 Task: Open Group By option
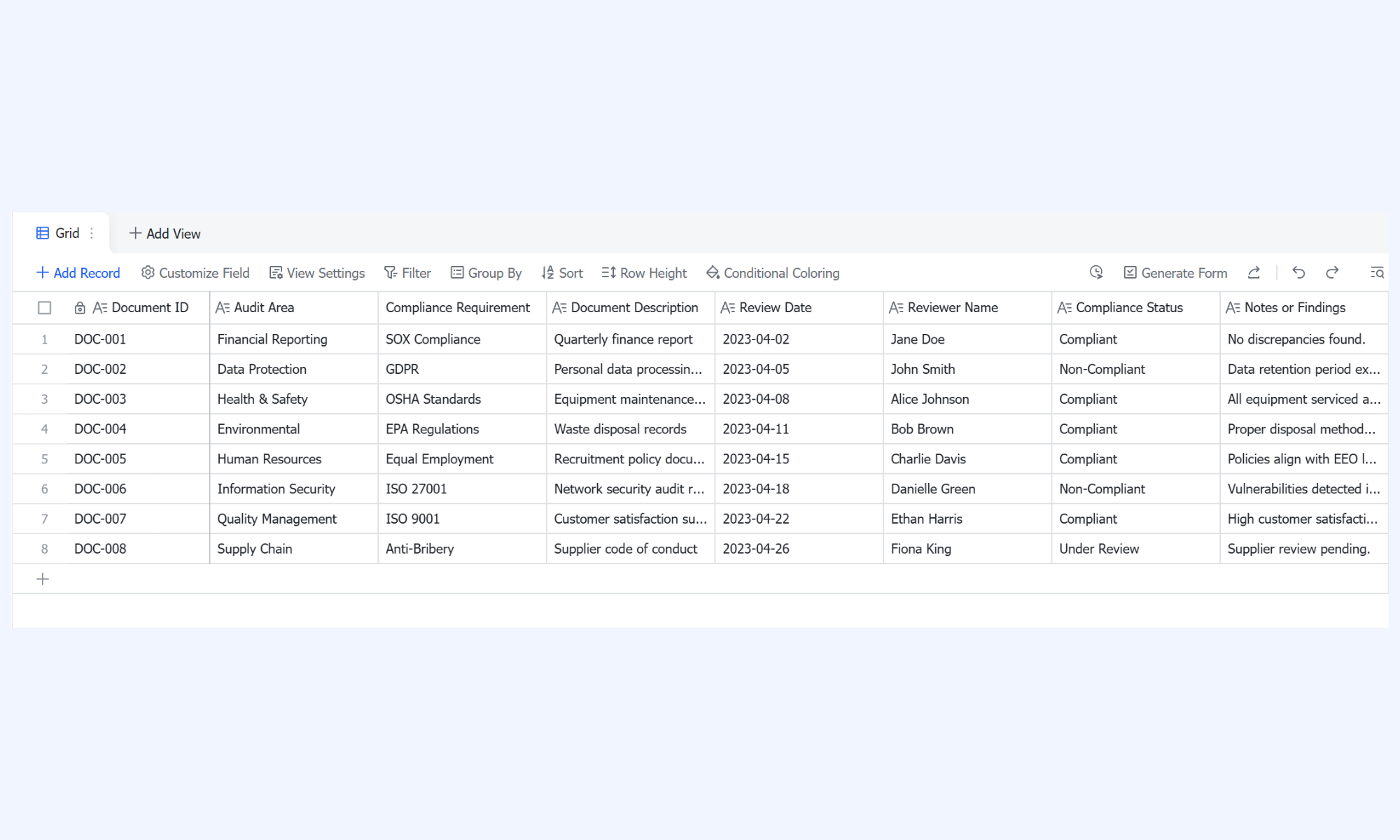tap(486, 273)
